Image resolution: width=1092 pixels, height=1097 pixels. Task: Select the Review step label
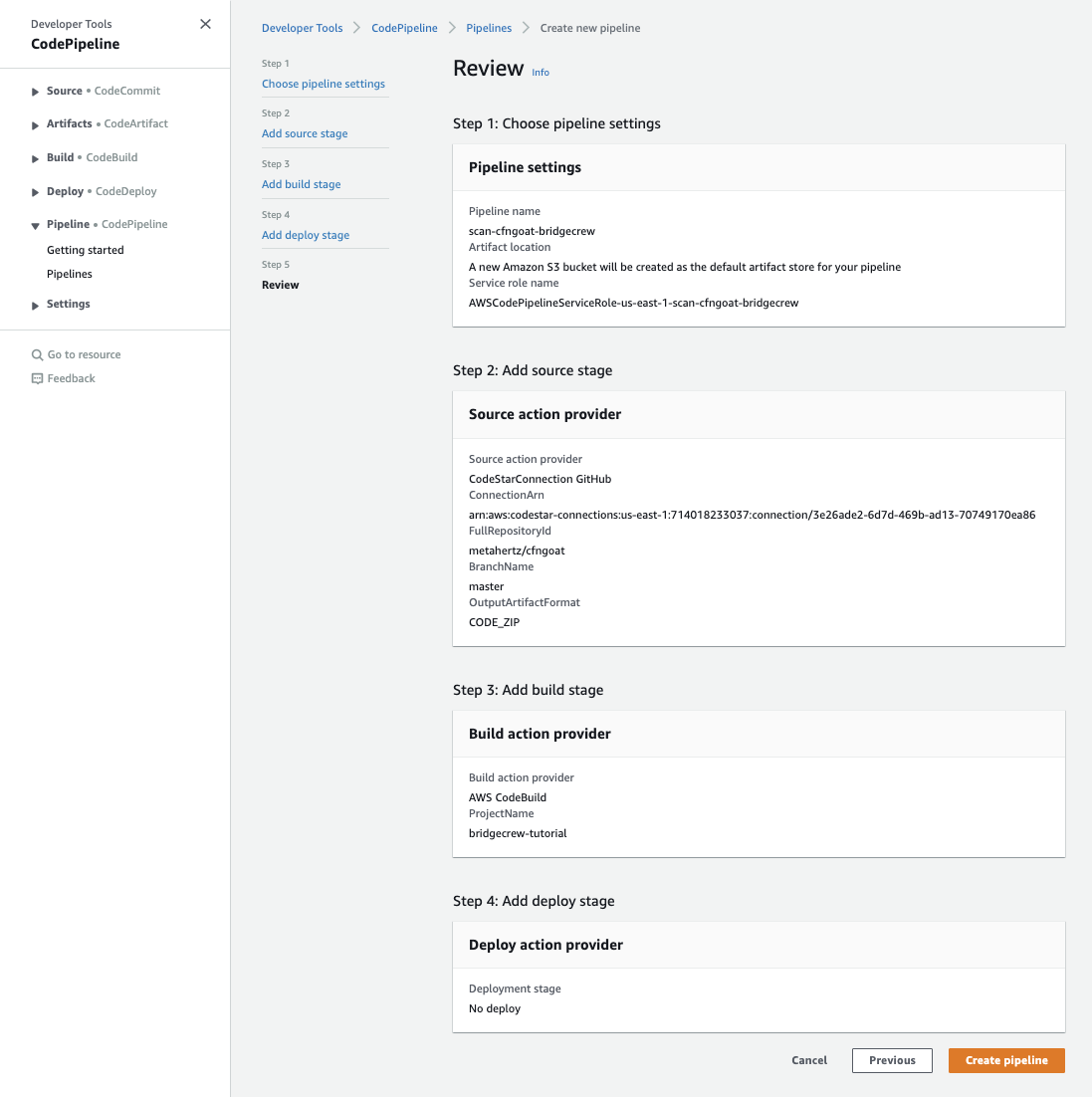point(281,285)
